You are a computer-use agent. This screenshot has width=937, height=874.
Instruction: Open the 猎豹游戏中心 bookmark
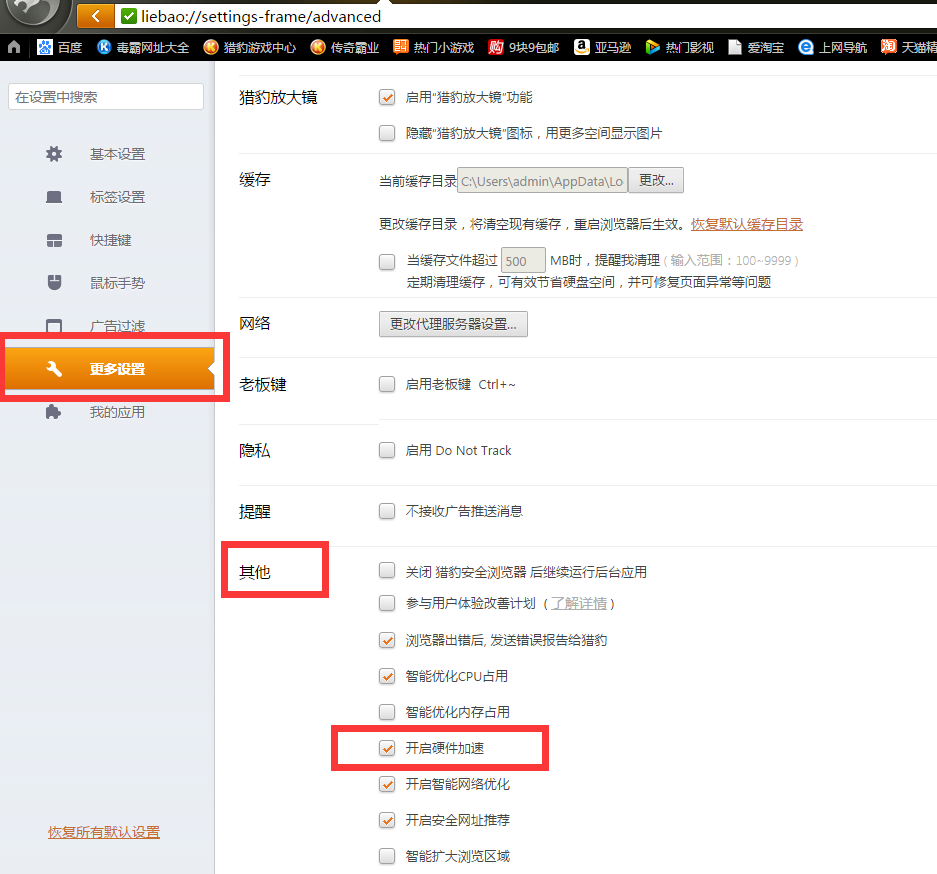(x=250, y=47)
